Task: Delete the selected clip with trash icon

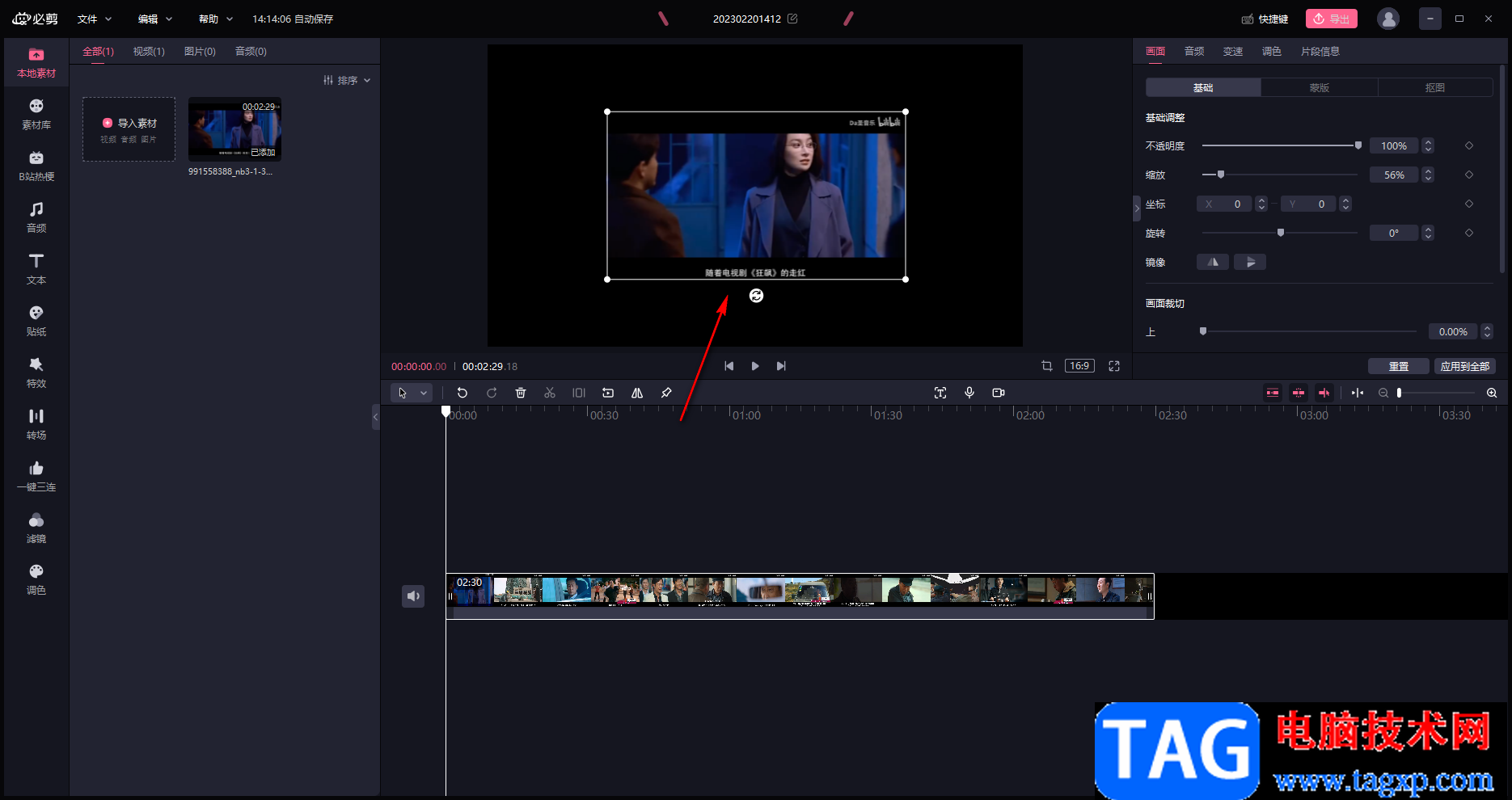Action: tap(521, 393)
